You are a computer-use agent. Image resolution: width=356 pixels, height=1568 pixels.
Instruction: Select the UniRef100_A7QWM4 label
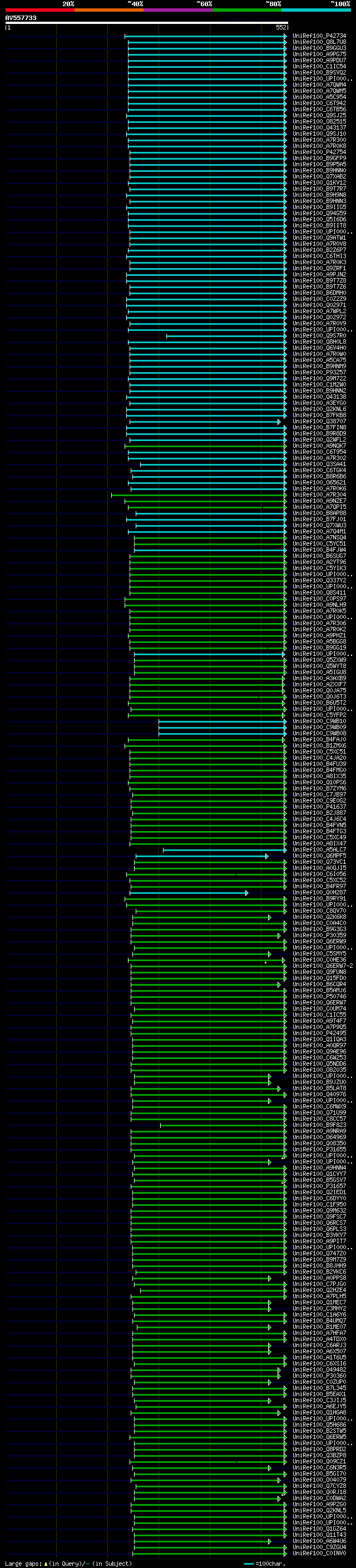pos(319,85)
